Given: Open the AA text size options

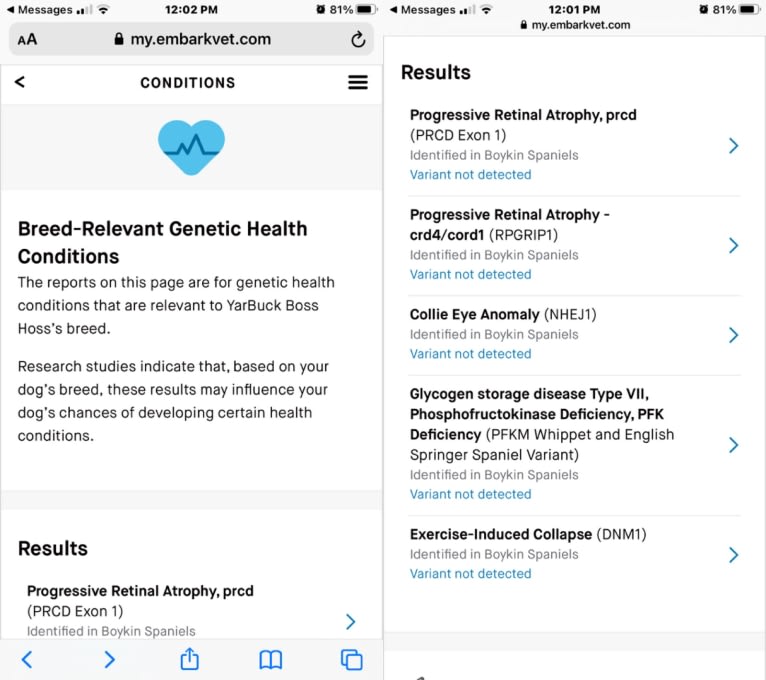Looking at the screenshot, I should click(x=27, y=40).
